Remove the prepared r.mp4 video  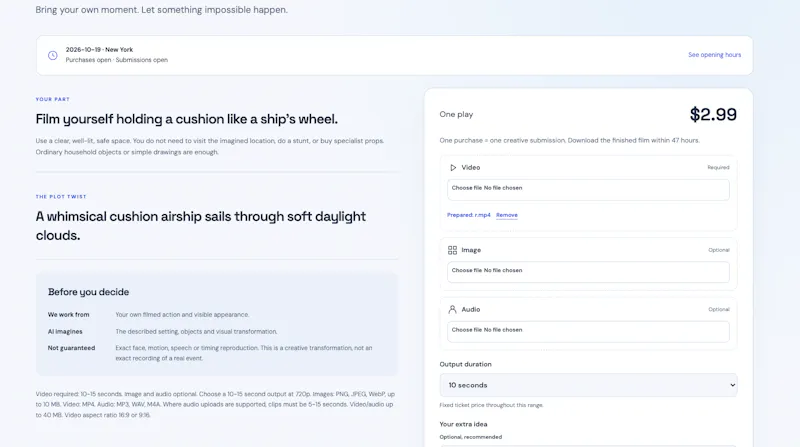tap(507, 215)
